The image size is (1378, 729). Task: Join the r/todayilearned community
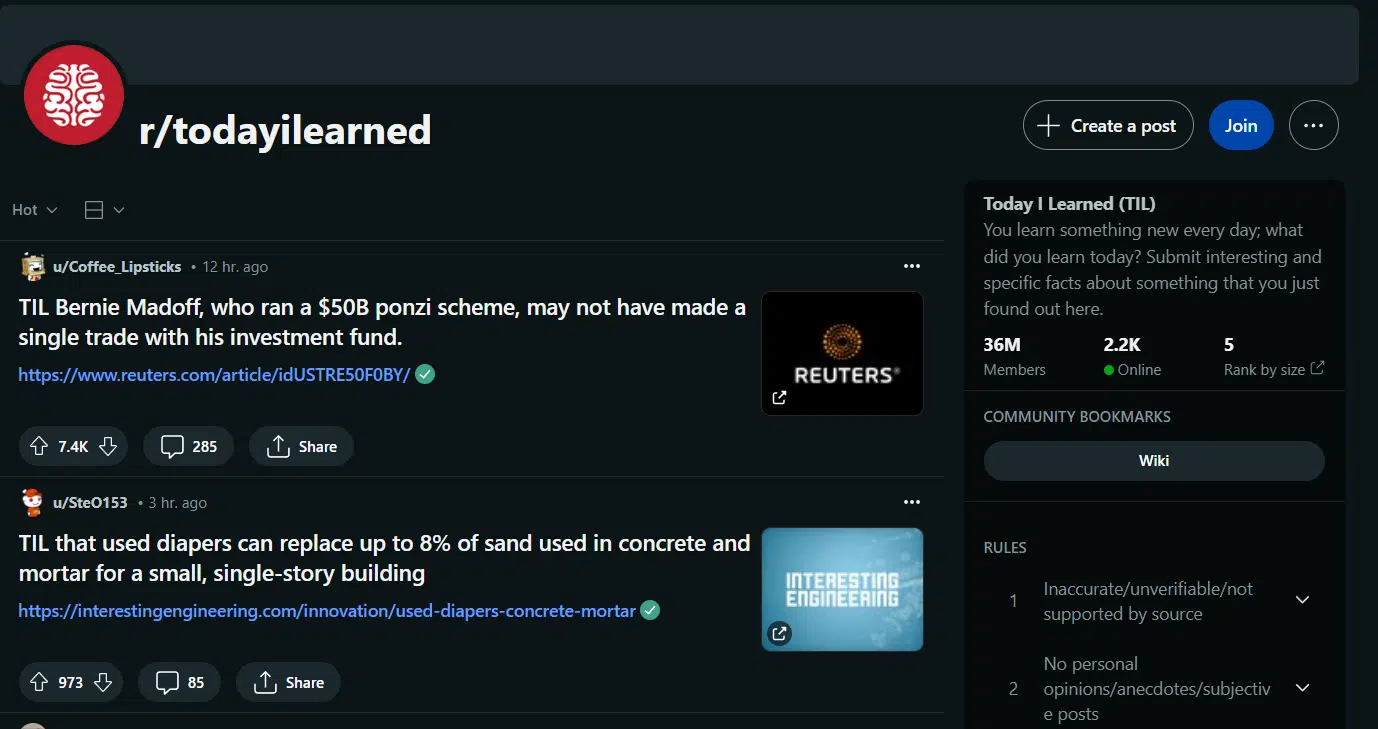[x=1240, y=126]
